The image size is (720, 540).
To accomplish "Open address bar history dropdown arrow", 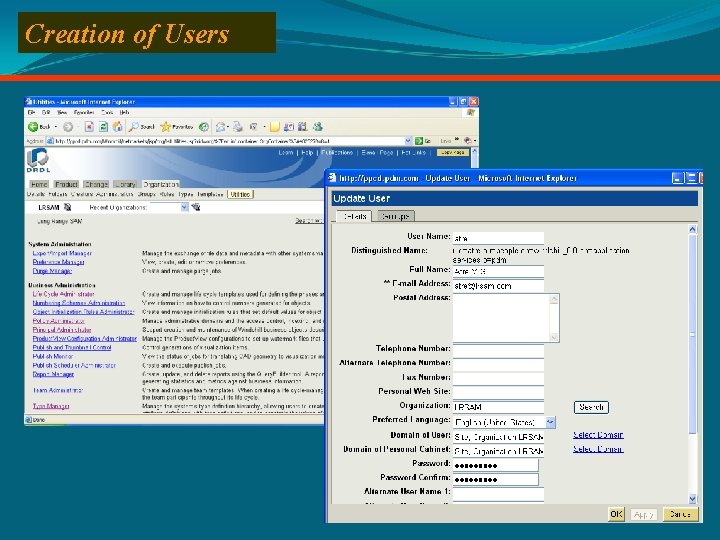I will [x=408, y=141].
